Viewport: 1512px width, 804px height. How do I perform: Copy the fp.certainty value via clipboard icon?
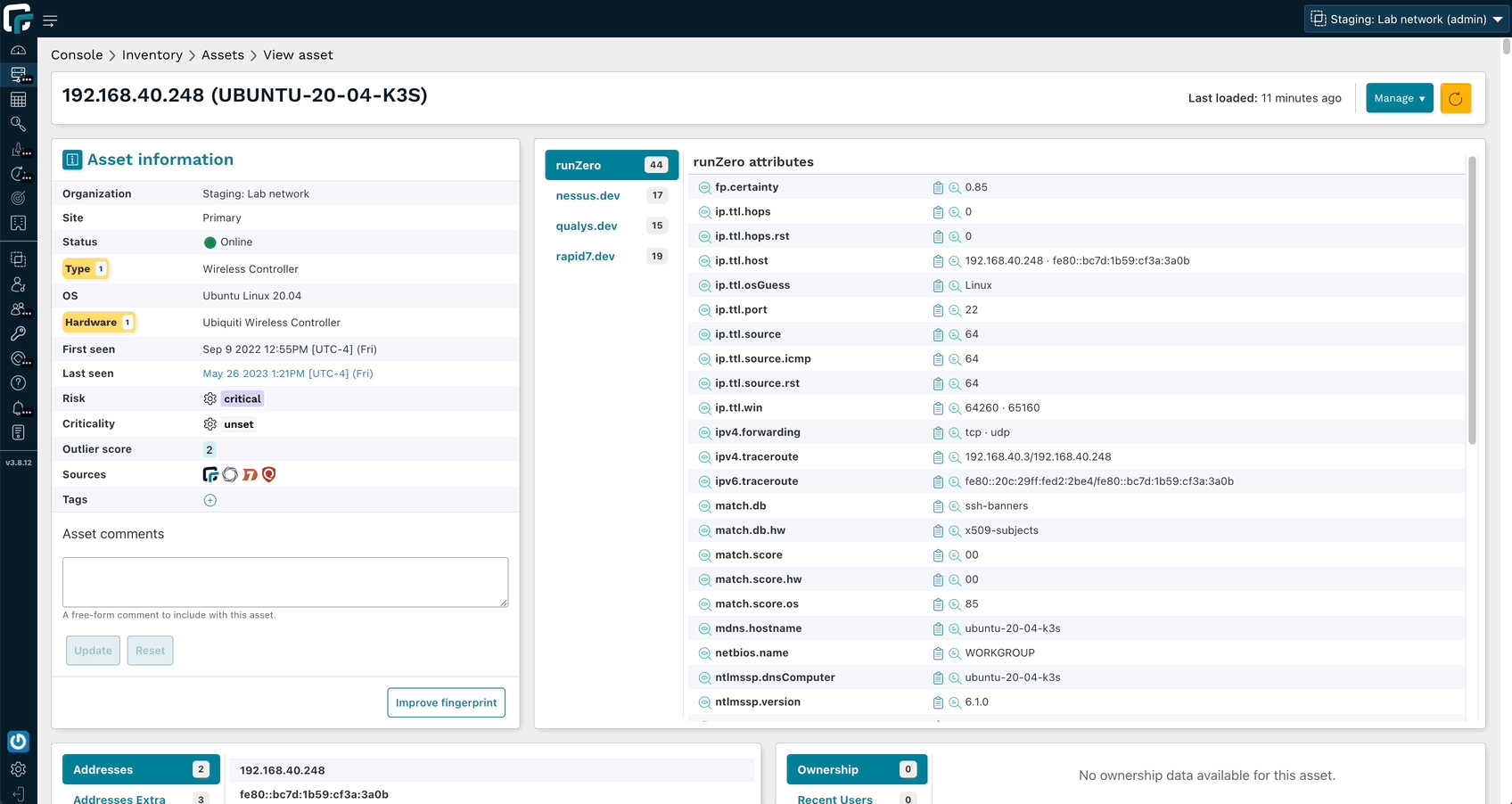click(938, 188)
